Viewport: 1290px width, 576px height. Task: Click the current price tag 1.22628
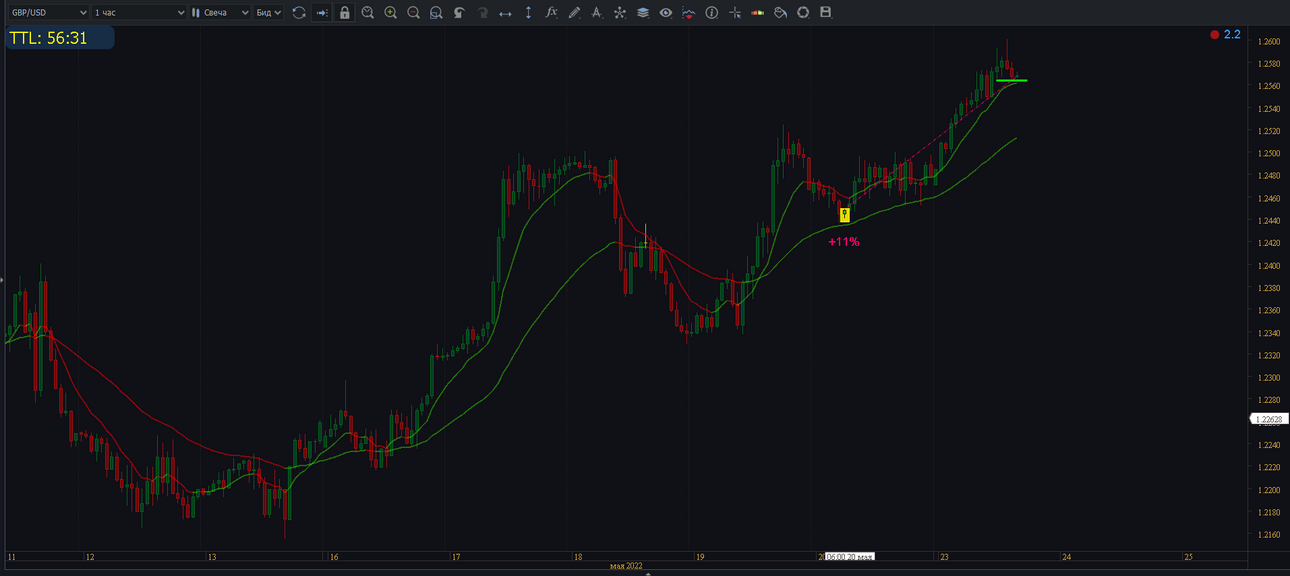1268,420
